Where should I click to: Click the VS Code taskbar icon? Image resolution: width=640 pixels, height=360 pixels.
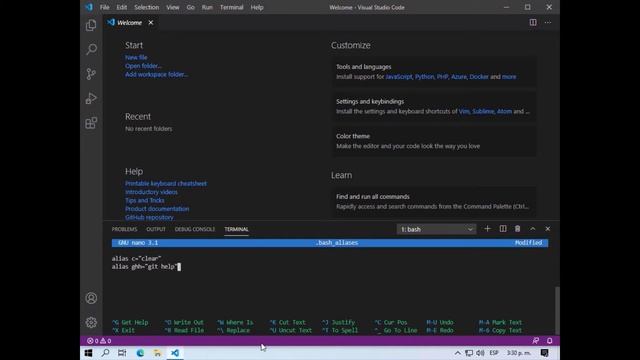pyautogui.click(x=175, y=353)
